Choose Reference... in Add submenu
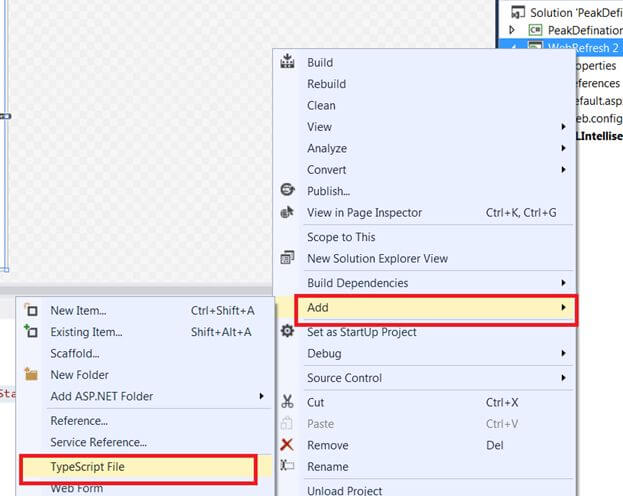The width and height of the screenshot is (623, 496). click(x=145, y=420)
